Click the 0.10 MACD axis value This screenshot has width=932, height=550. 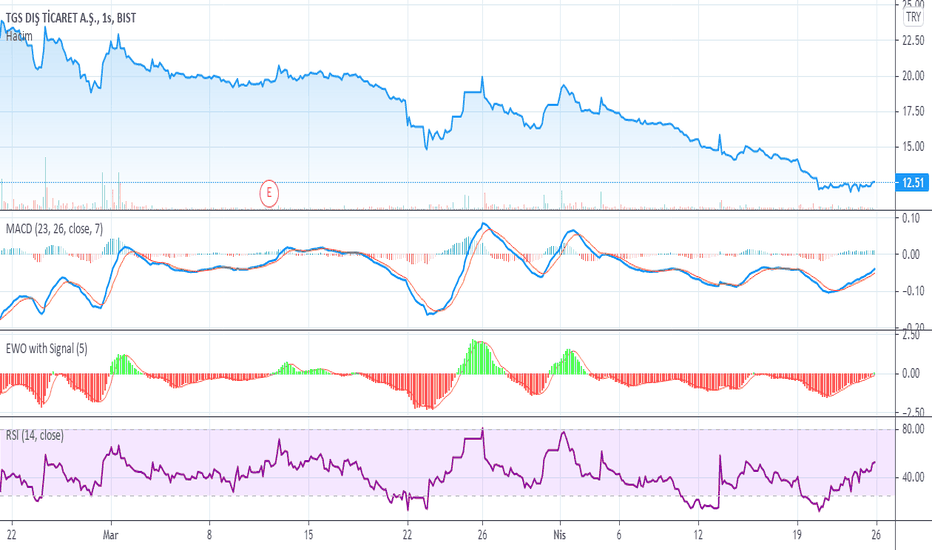[x=911, y=218]
